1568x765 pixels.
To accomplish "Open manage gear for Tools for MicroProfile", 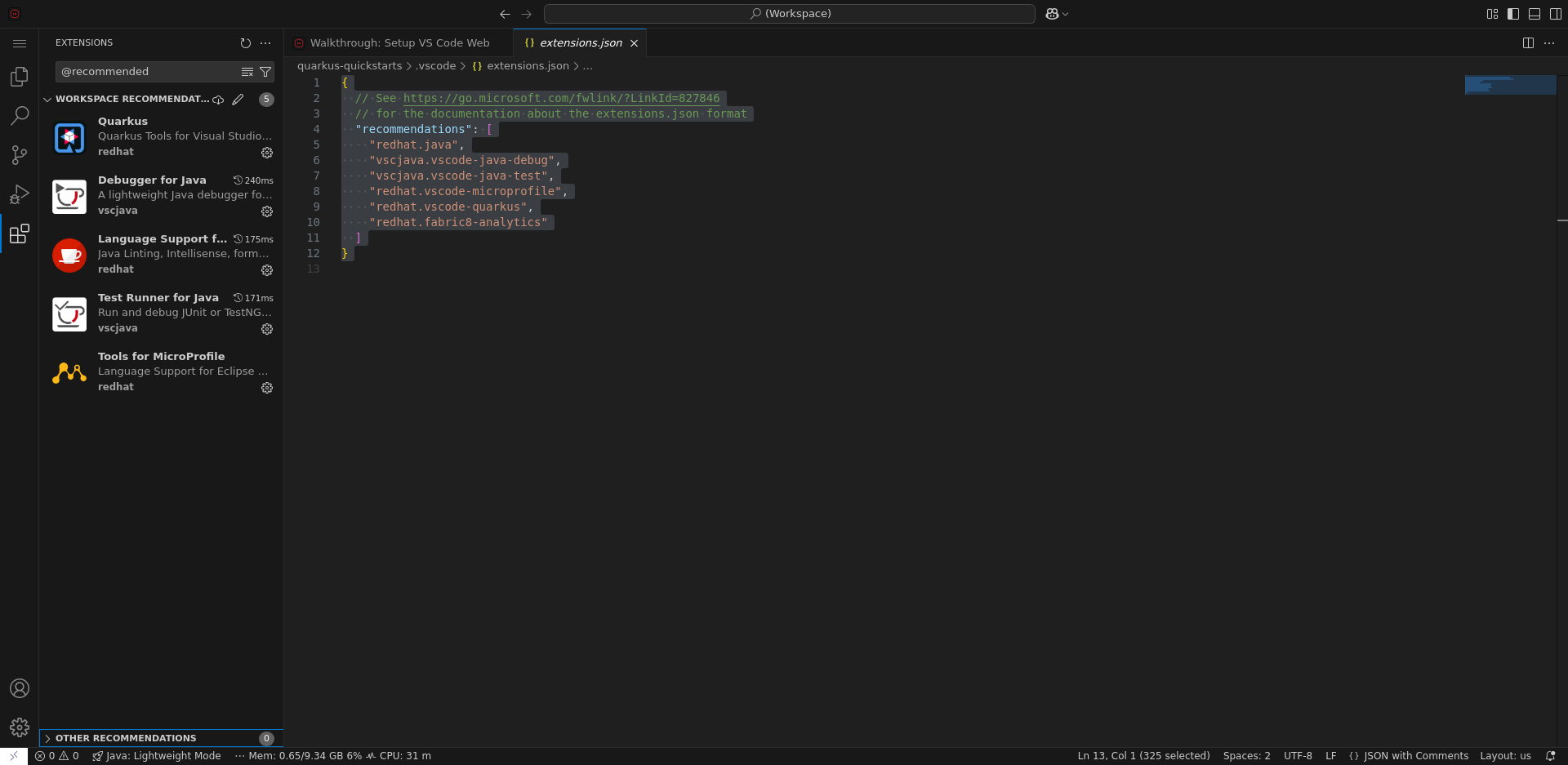I will pos(267,388).
